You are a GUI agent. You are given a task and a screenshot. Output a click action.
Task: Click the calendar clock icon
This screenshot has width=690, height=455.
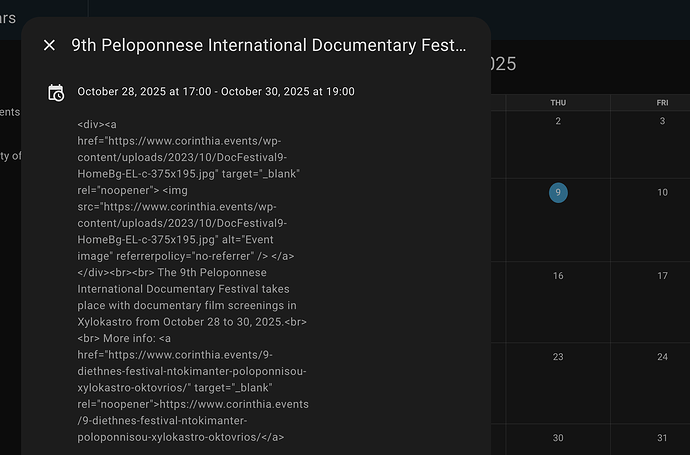coord(56,92)
